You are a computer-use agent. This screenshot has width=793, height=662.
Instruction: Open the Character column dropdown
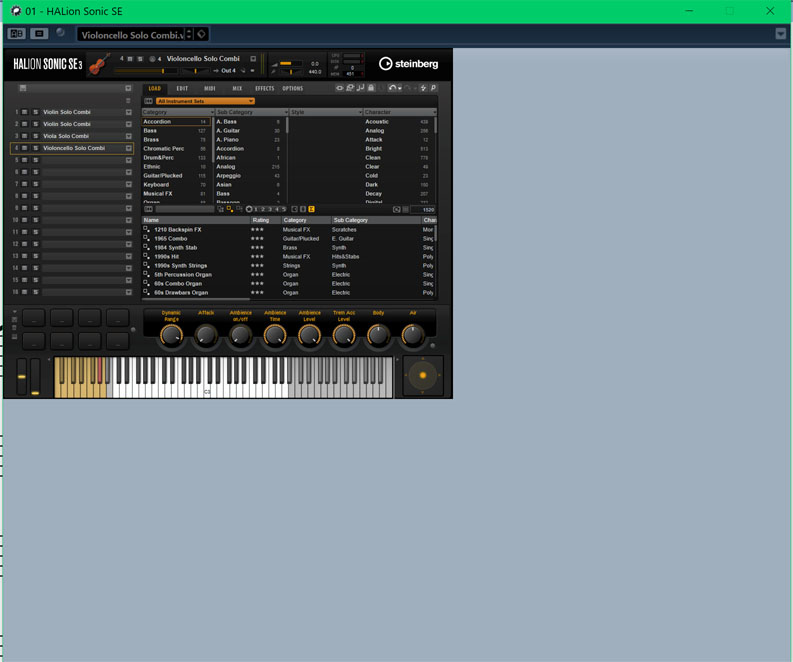[x=434, y=112]
